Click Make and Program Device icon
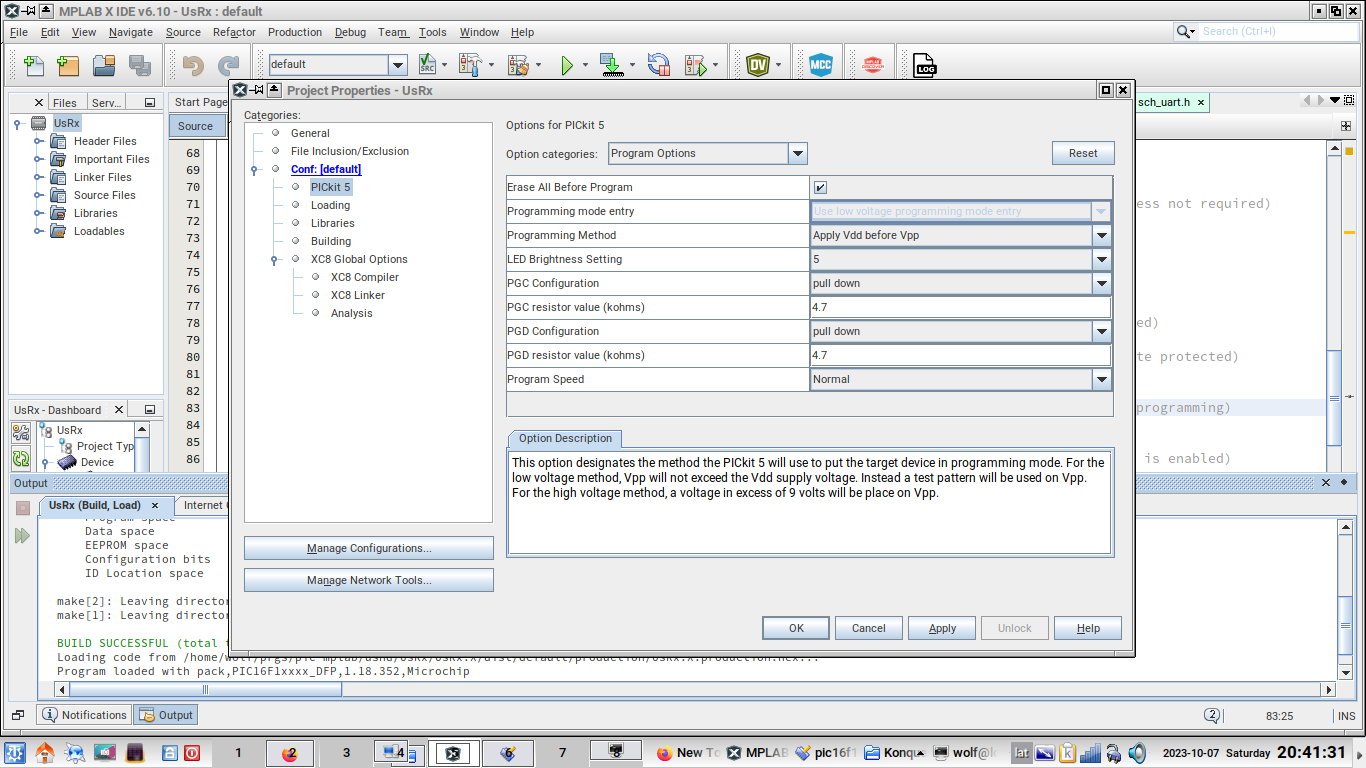This screenshot has height=768, width=1366. (x=611, y=66)
